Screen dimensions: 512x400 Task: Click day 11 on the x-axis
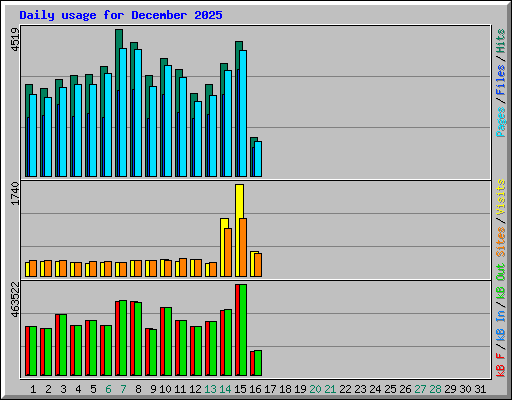(x=180, y=389)
